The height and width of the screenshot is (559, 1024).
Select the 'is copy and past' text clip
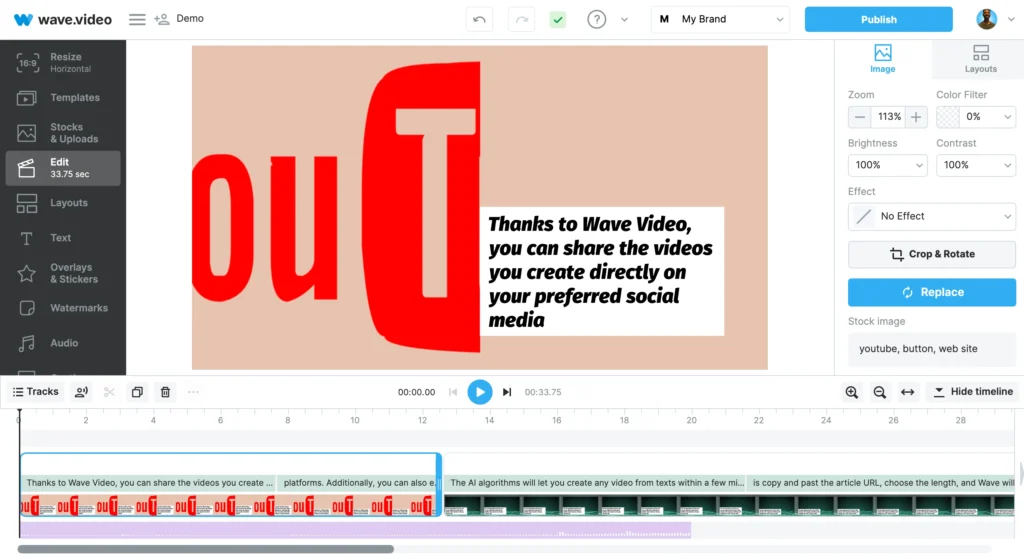[880, 483]
